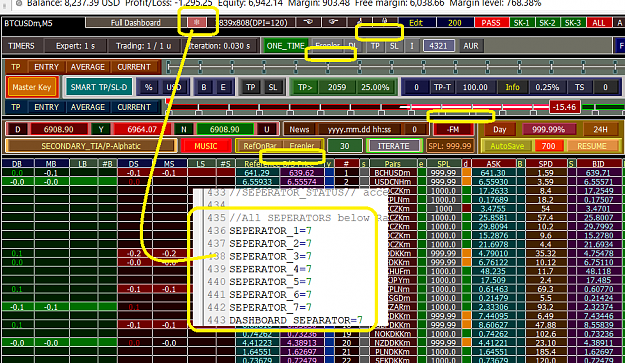This screenshot has width=625, height=363.
Task: Click the TS button
Action: point(580,87)
